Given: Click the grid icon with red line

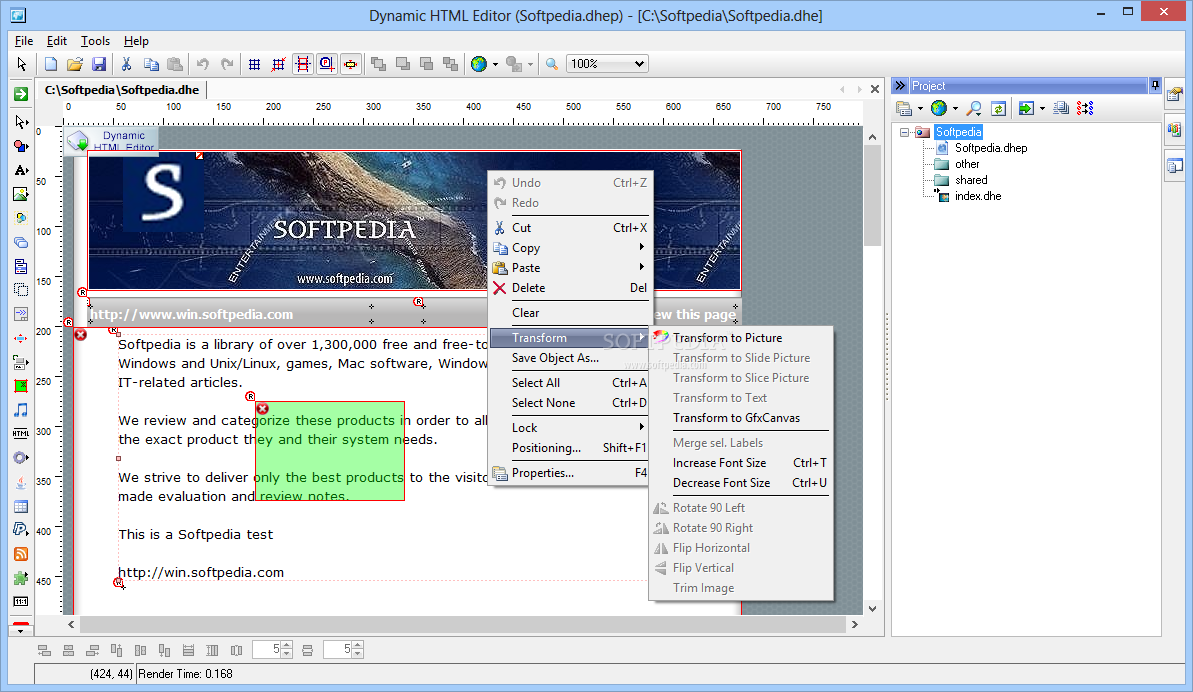Looking at the screenshot, I should click(x=278, y=65).
